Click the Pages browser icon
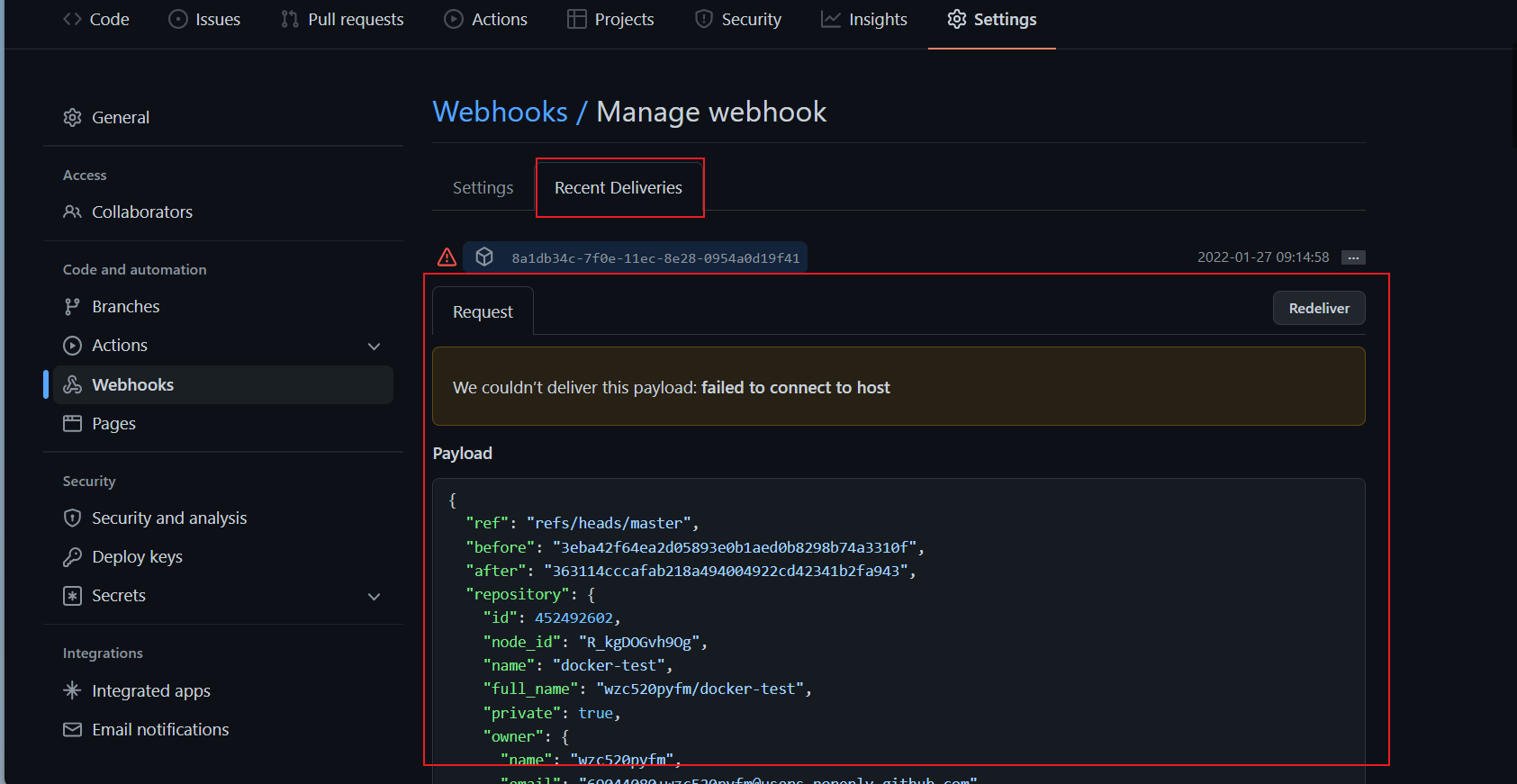 (x=72, y=424)
